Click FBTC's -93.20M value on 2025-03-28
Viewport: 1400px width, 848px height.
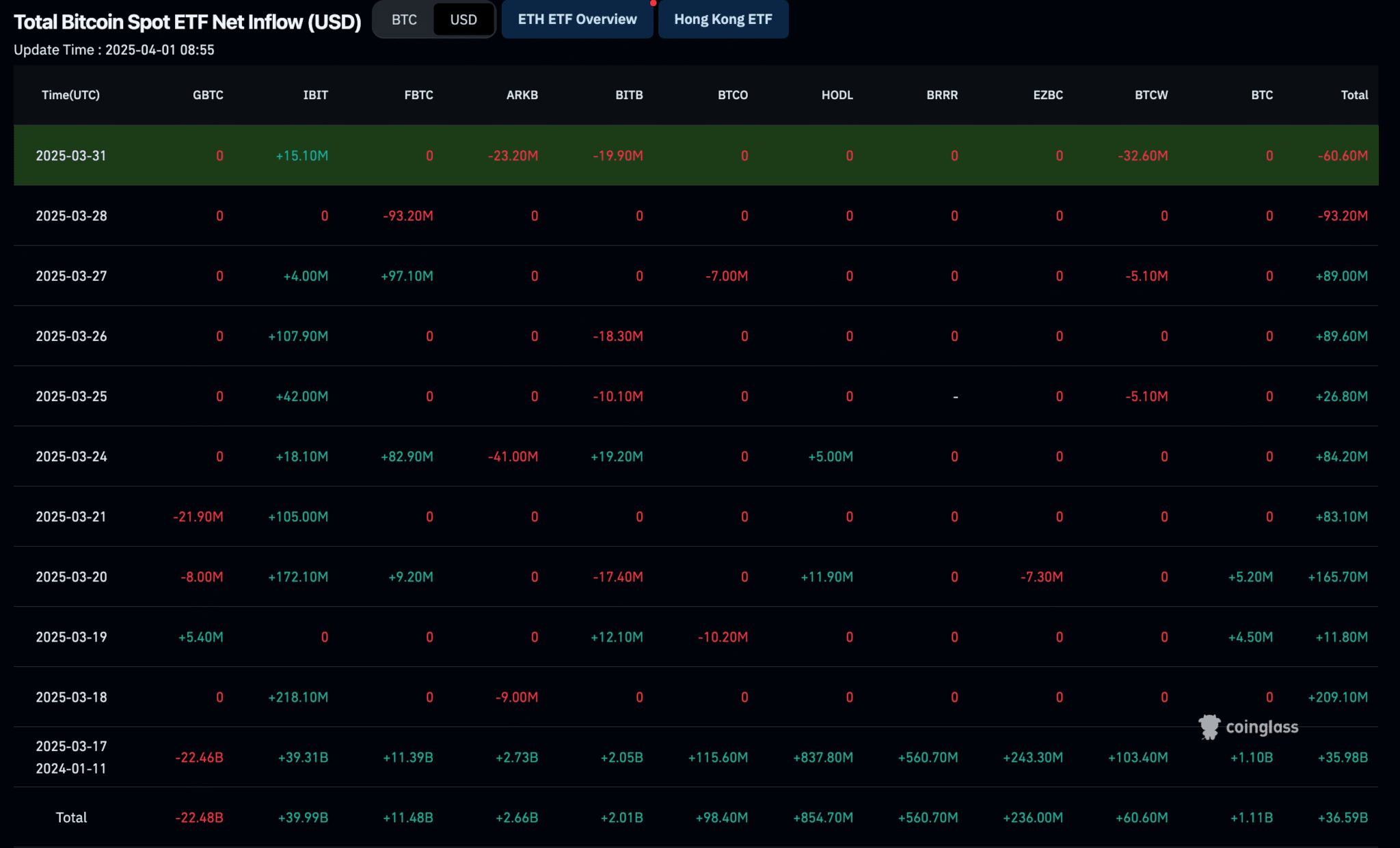[x=408, y=216]
